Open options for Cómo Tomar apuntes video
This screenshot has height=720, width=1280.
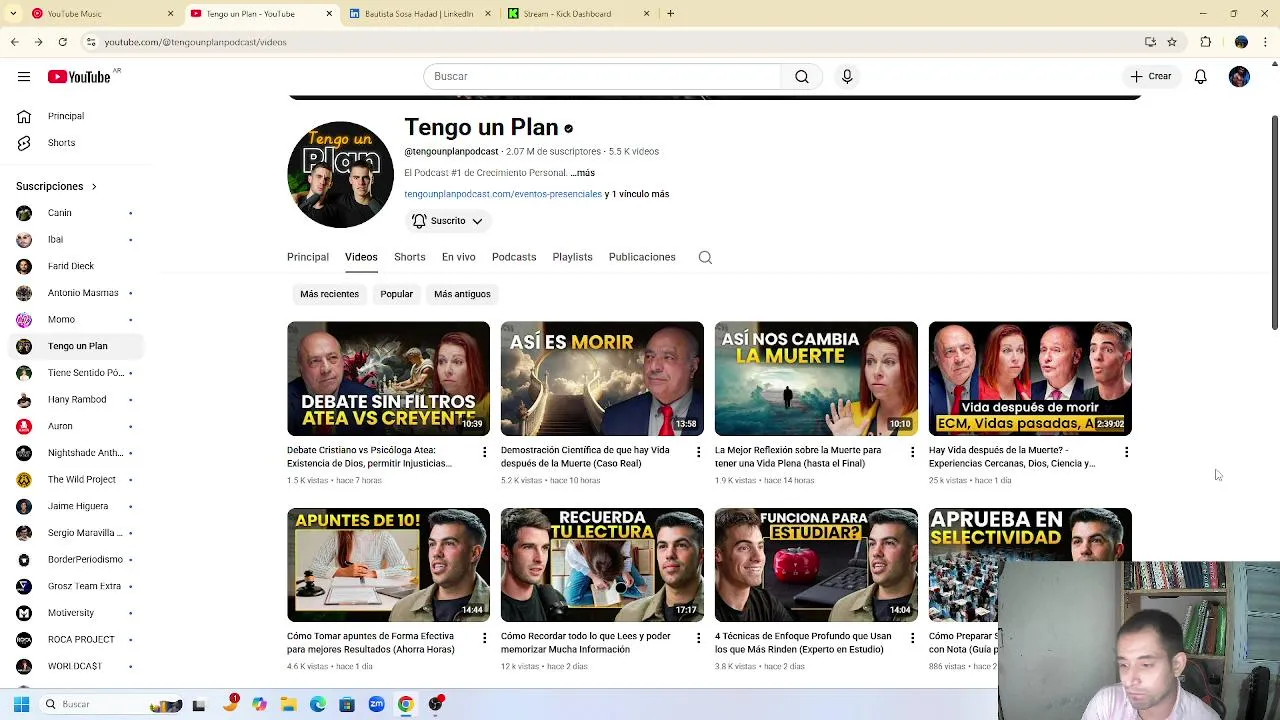(x=485, y=638)
